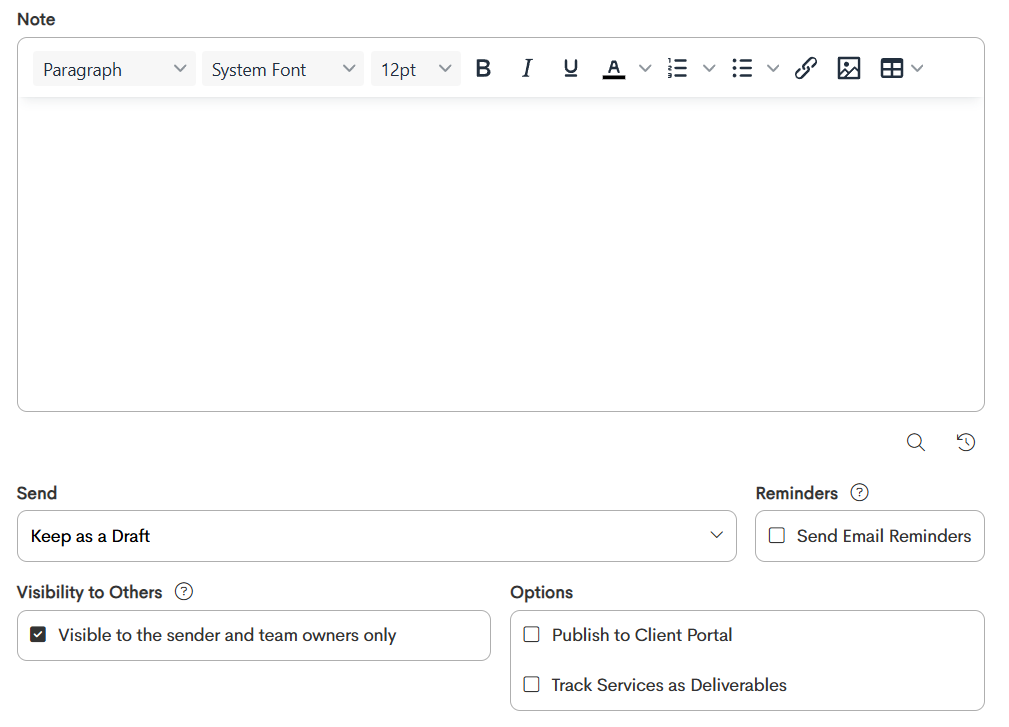Show help for Visibility to Others

184,591
